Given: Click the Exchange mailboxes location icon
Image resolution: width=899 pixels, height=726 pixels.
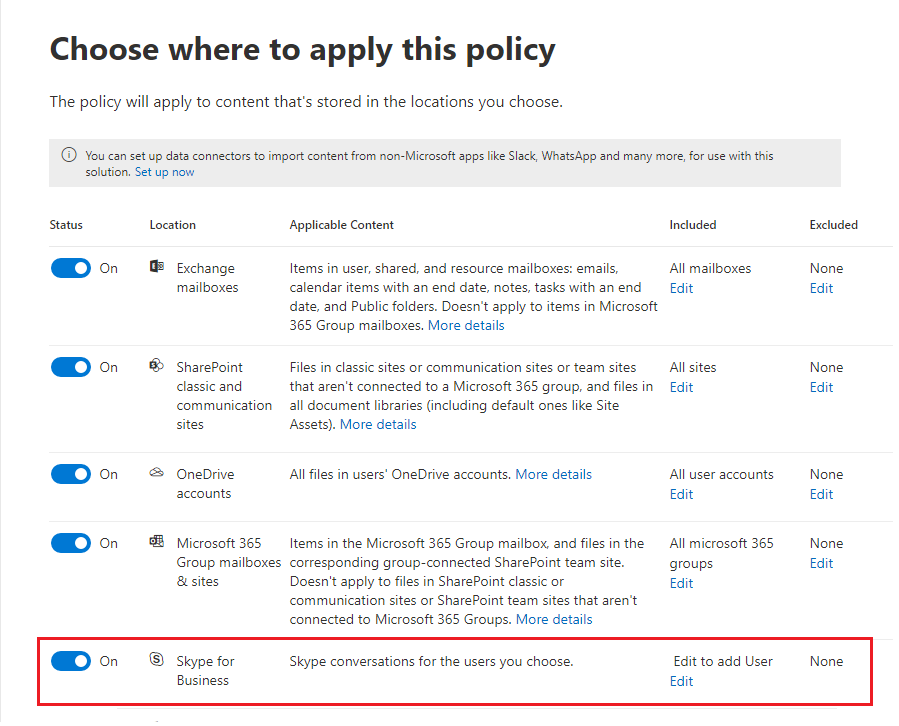Looking at the screenshot, I should click(x=156, y=264).
